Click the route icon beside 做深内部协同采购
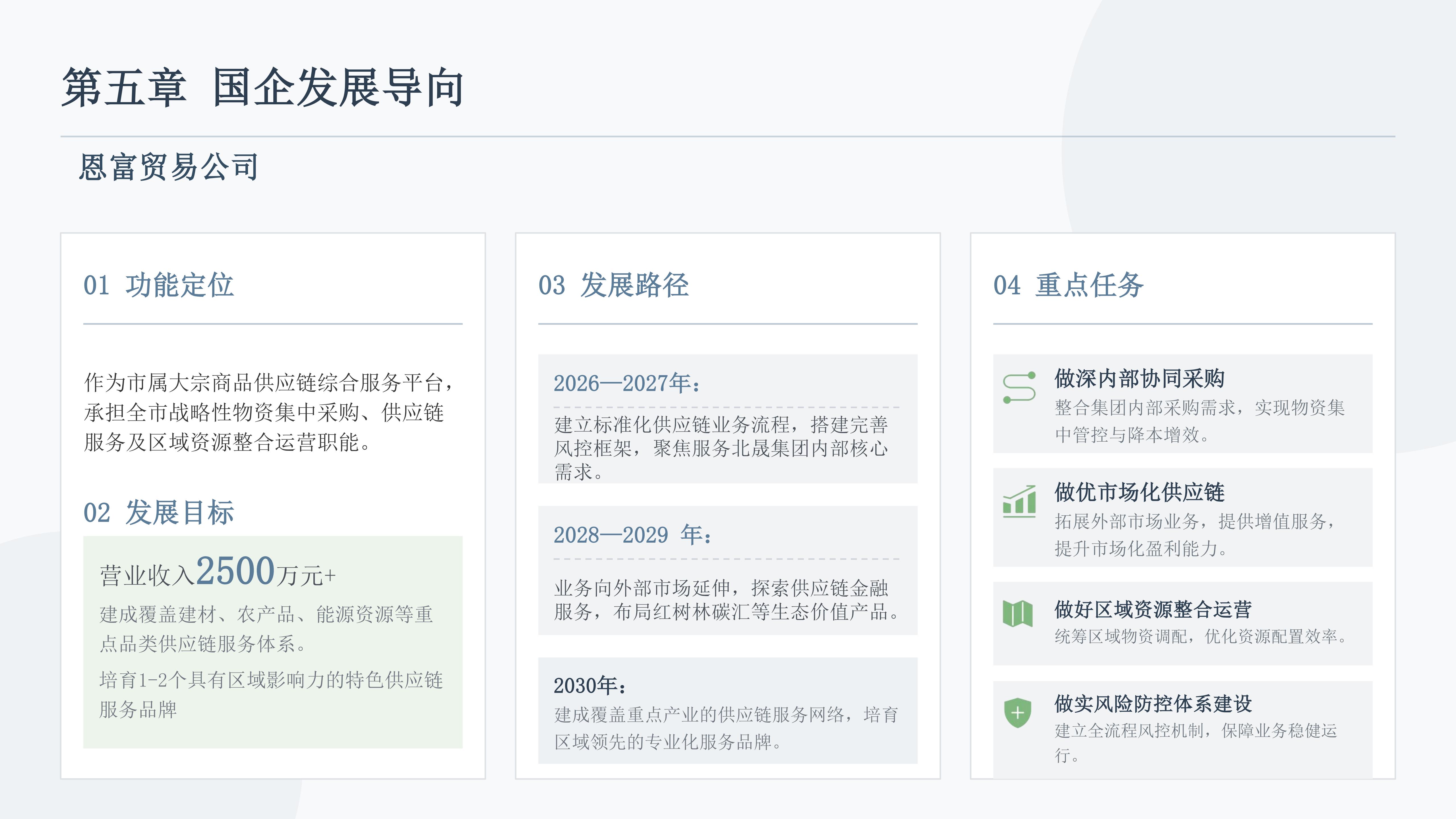This screenshot has height=819, width=1456. [x=1019, y=387]
